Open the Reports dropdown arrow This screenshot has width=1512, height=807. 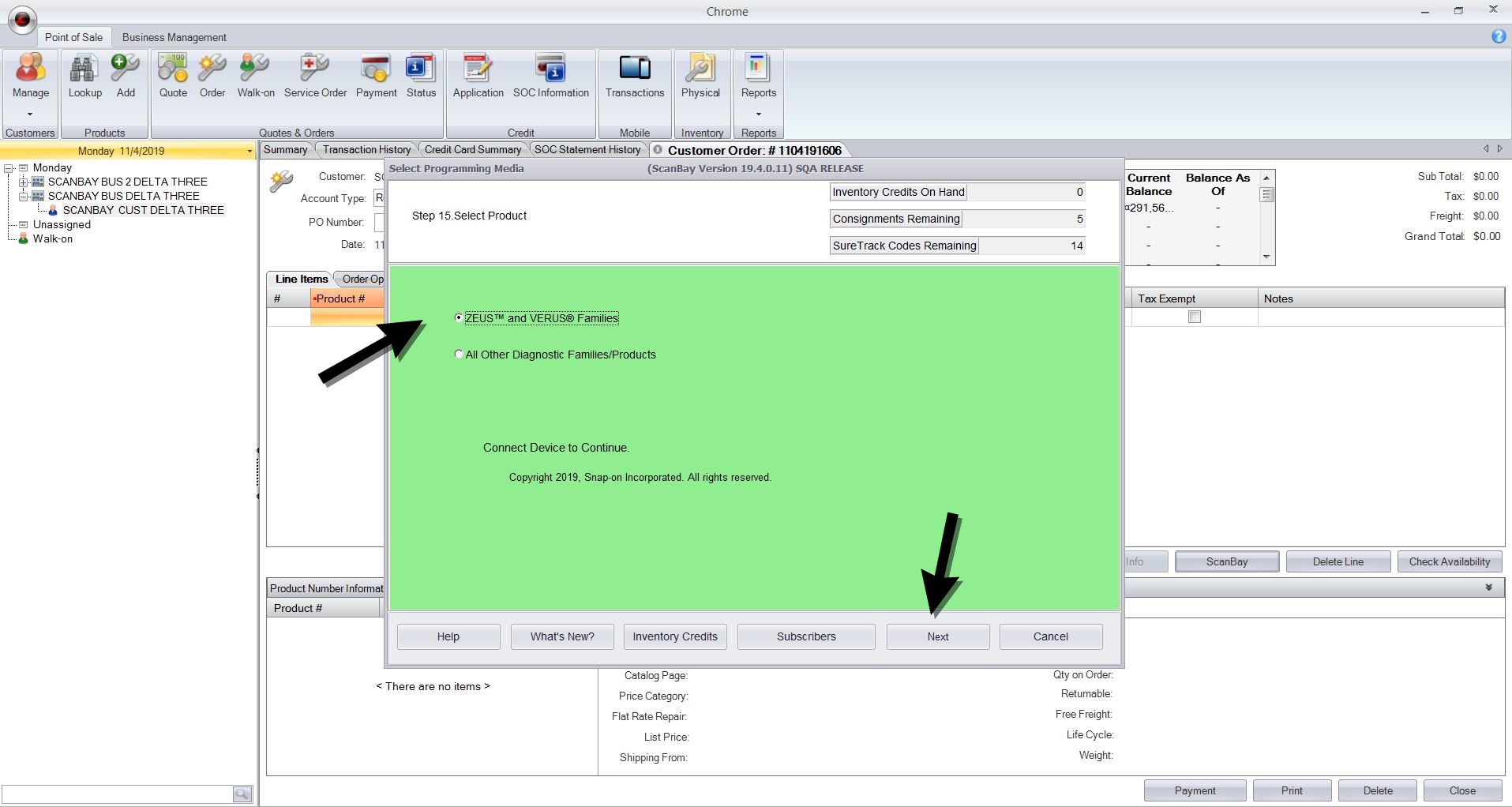pos(759,114)
